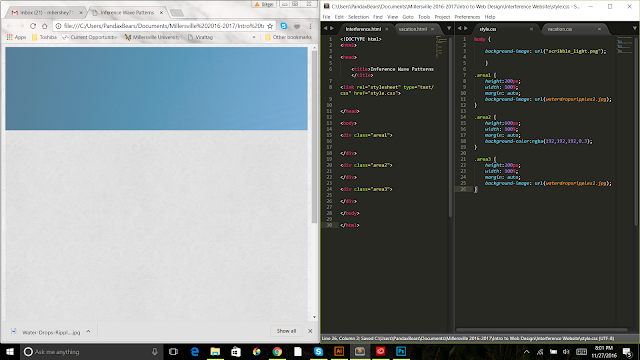This screenshot has width=640, height=360.
Task: Open the Viraltag bookmark
Action: click(x=200, y=37)
